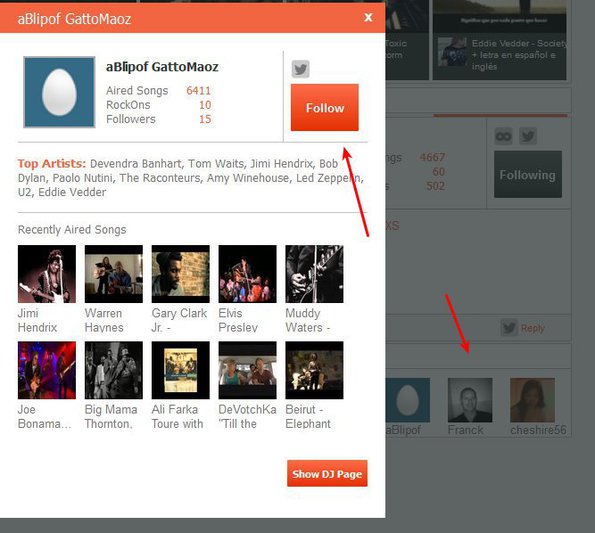Click the DeVotchKa "Till the song title
This screenshot has width=595, height=533.
tap(247, 417)
